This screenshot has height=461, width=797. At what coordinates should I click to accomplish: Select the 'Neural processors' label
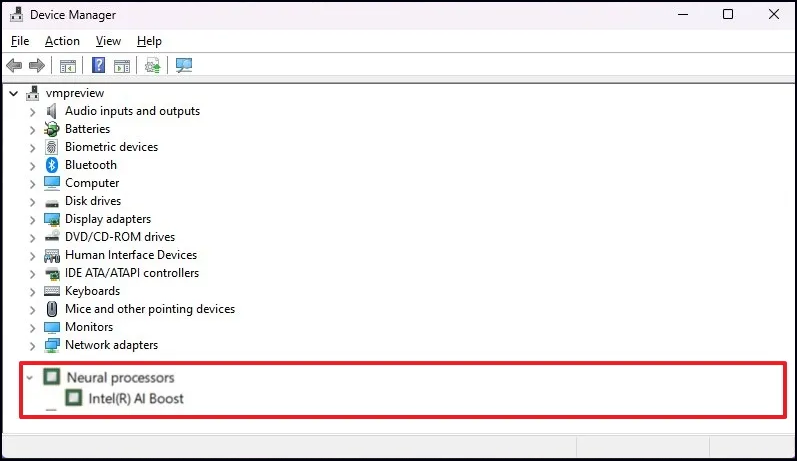click(x=120, y=378)
